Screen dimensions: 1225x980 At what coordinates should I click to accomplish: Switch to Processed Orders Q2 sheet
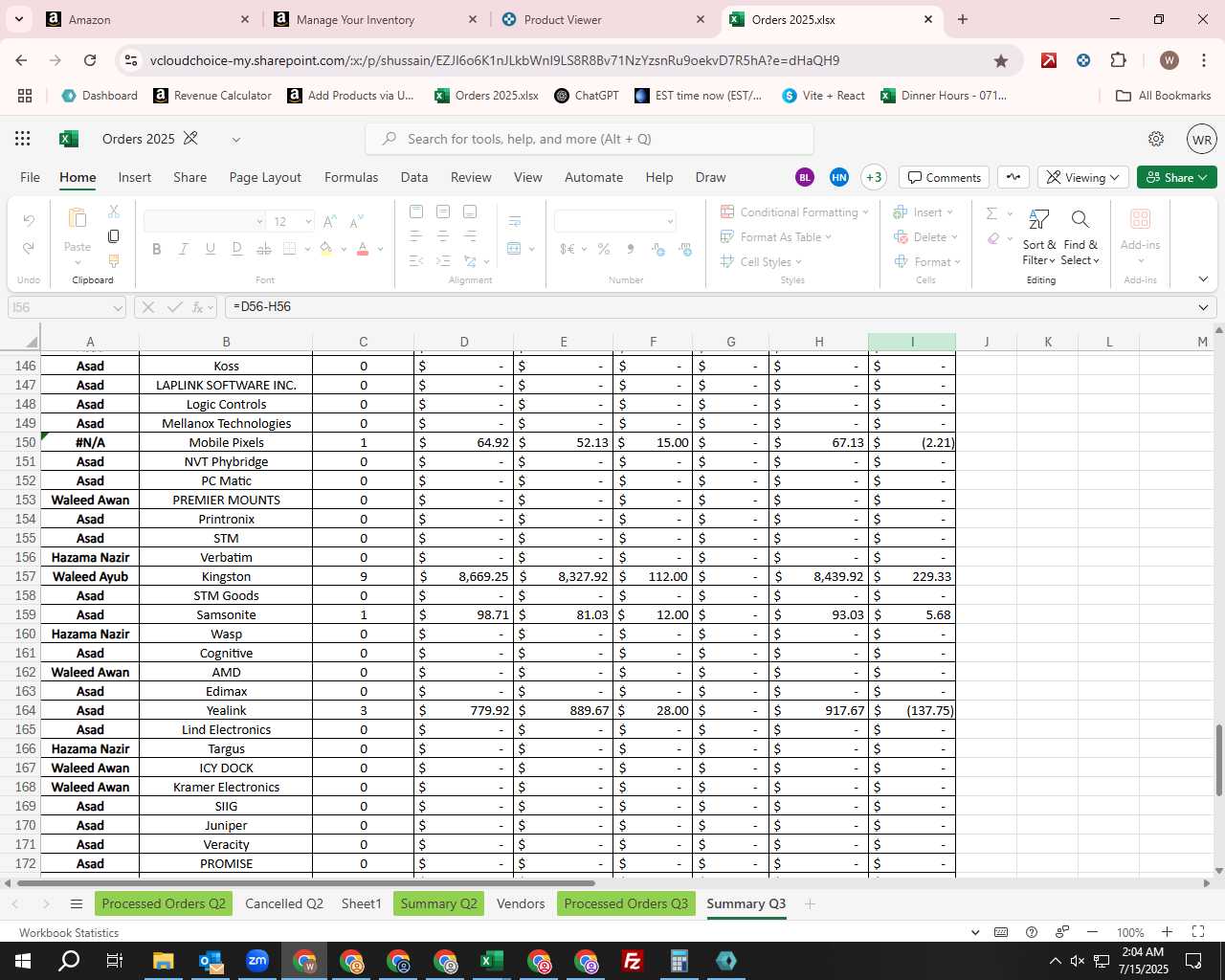pos(164,903)
